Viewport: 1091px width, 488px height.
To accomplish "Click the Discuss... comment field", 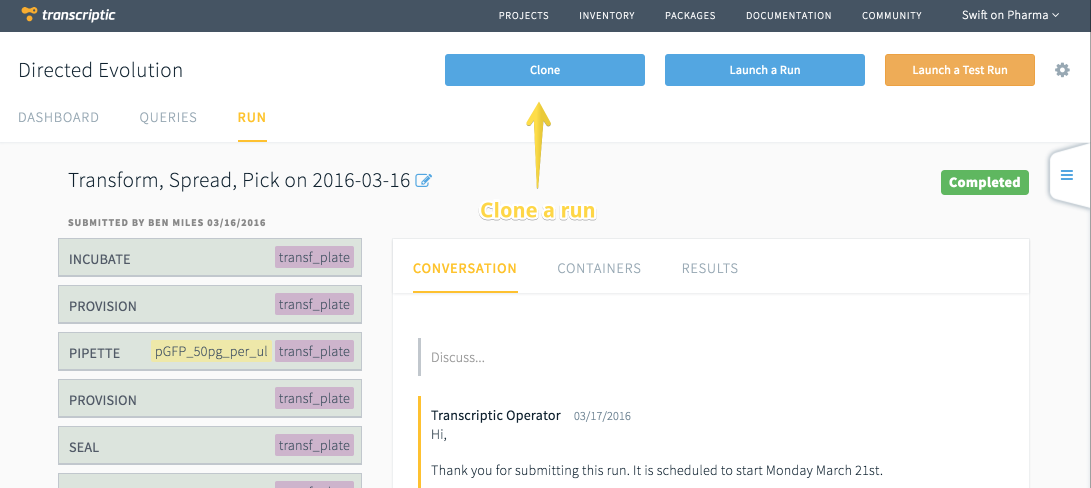I will pos(717,358).
